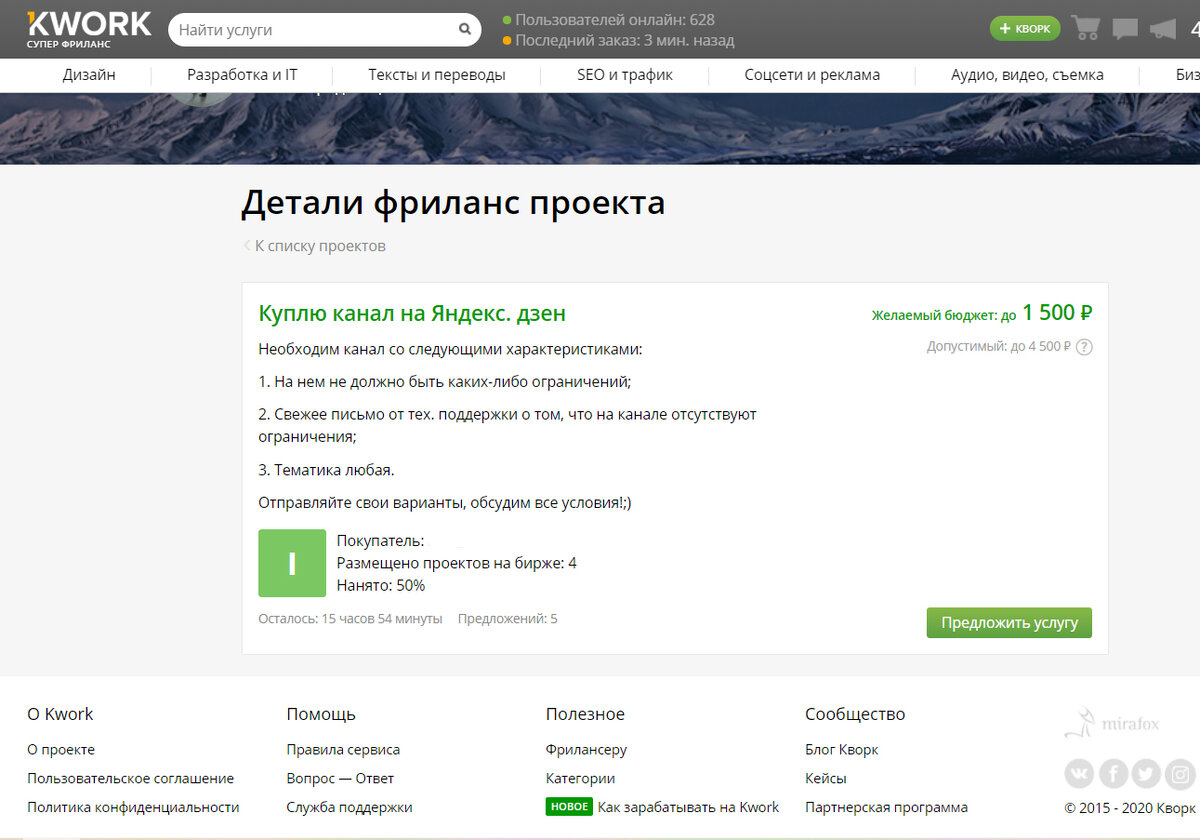Open Политика конфиденциальности link
This screenshot has height=840, width=1200.
[x=133, y=807]
